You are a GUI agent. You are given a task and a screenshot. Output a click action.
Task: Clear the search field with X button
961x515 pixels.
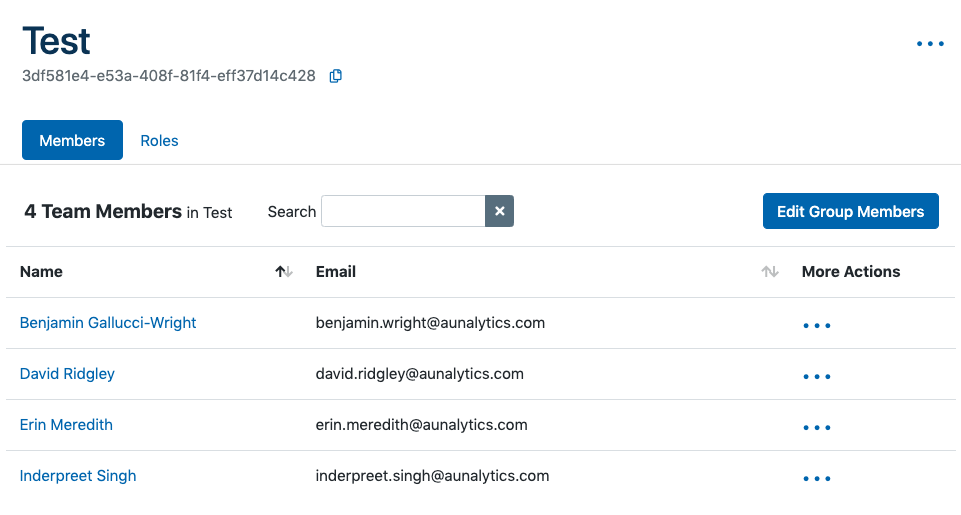pyautogui.click(x=499, y=211)
